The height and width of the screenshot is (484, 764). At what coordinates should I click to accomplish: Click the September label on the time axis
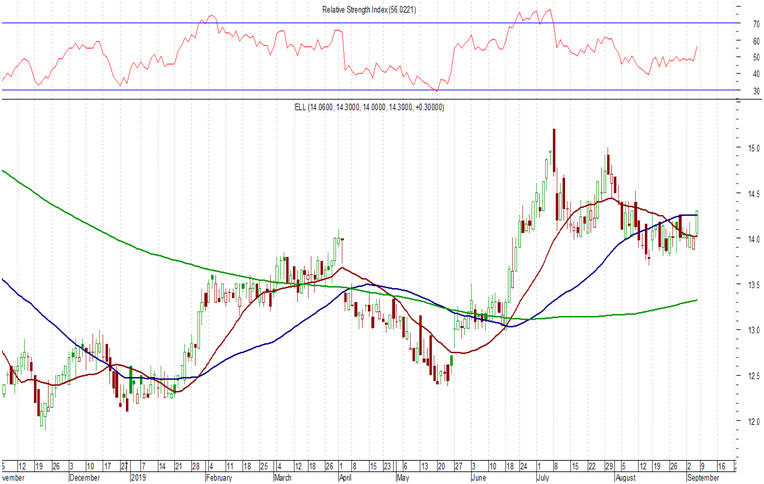point(700,478)
